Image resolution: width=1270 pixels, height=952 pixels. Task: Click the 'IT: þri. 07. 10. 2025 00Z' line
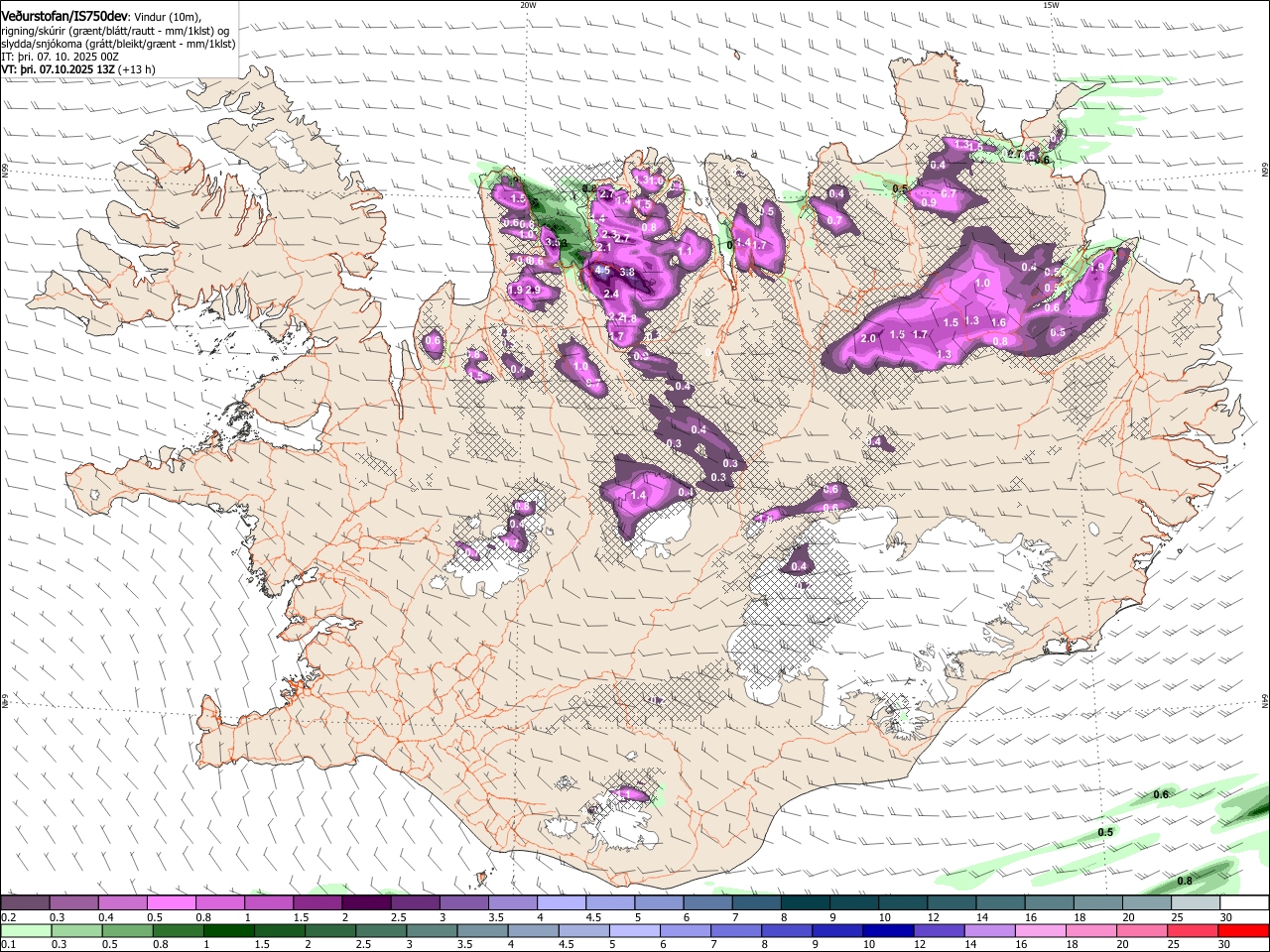pyautogui.click(x=60, y=57)
